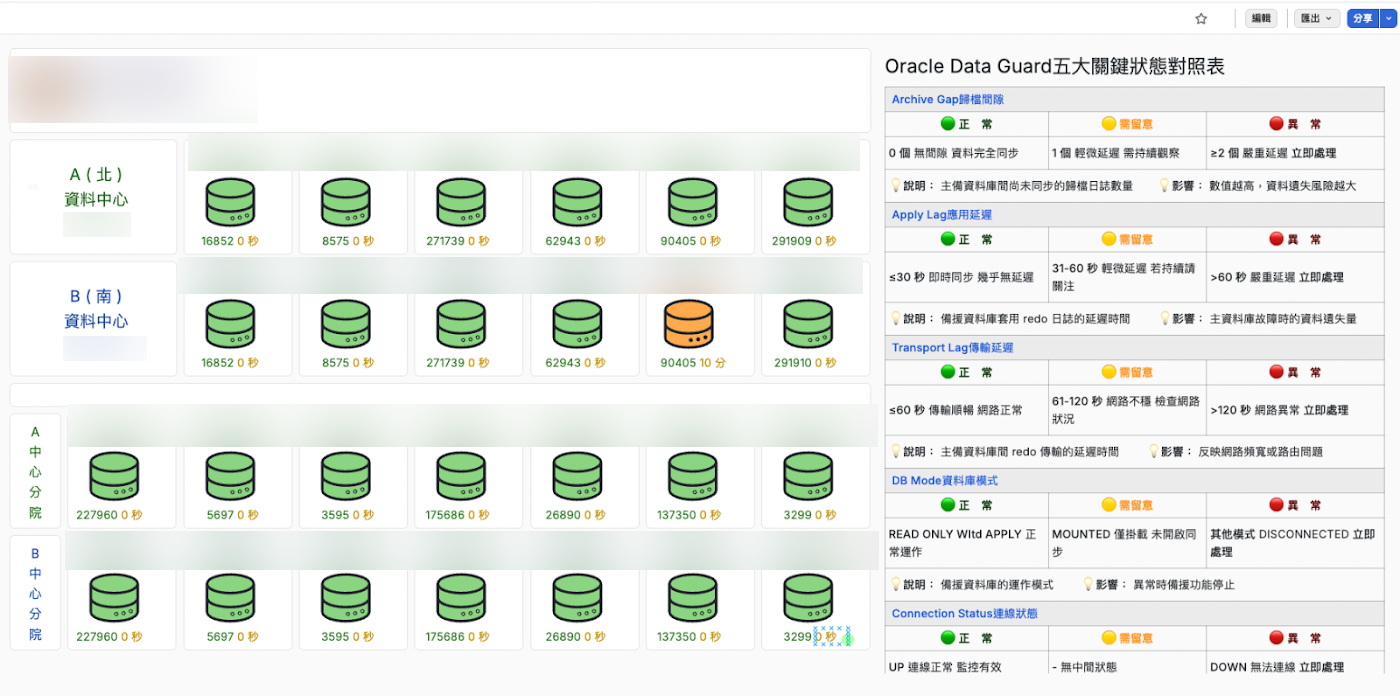
Task: Click database icon 175686 in B中心分院 row
Action: click(461, 598)
